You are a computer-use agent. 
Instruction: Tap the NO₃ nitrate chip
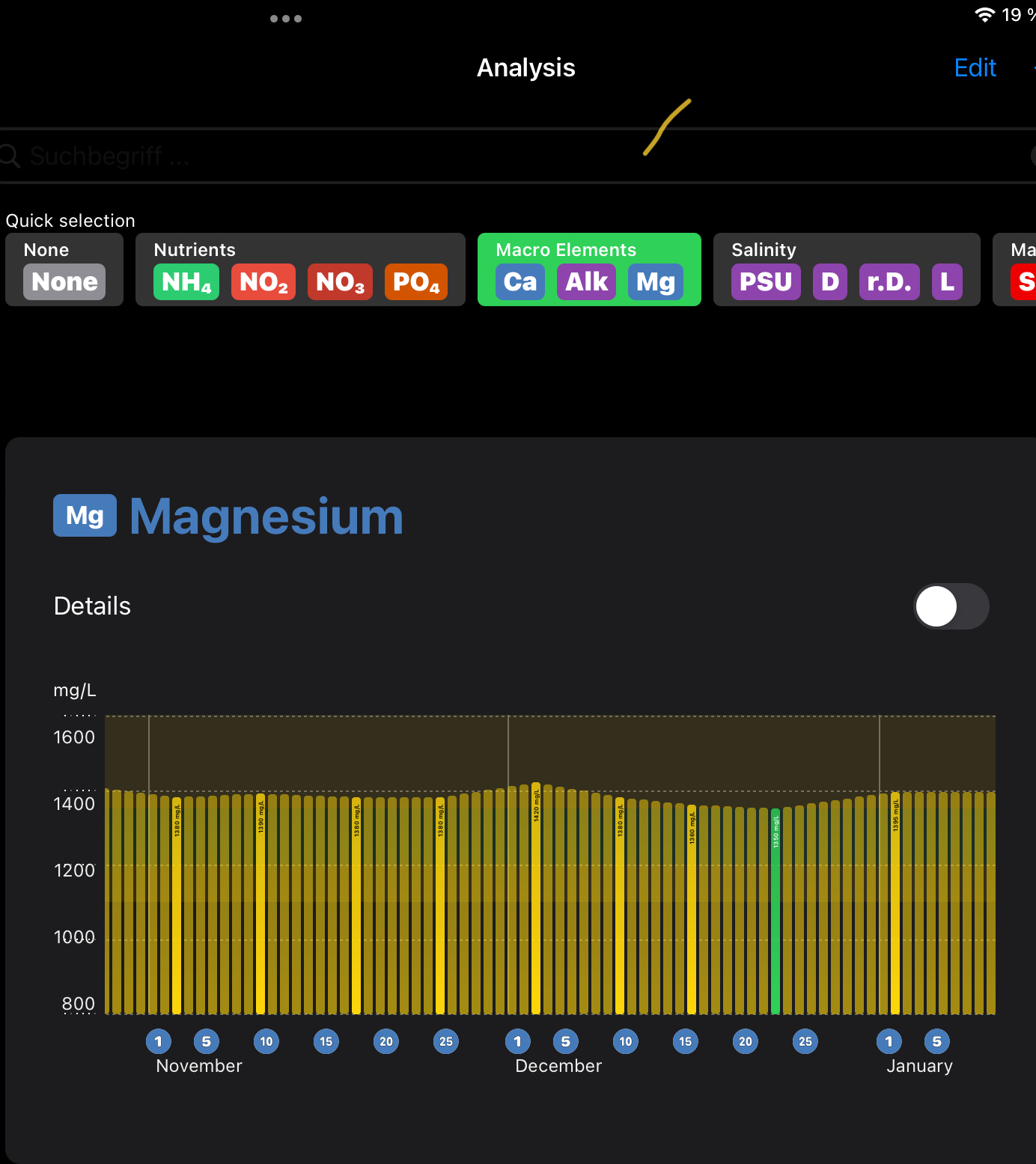pos(340,282)
